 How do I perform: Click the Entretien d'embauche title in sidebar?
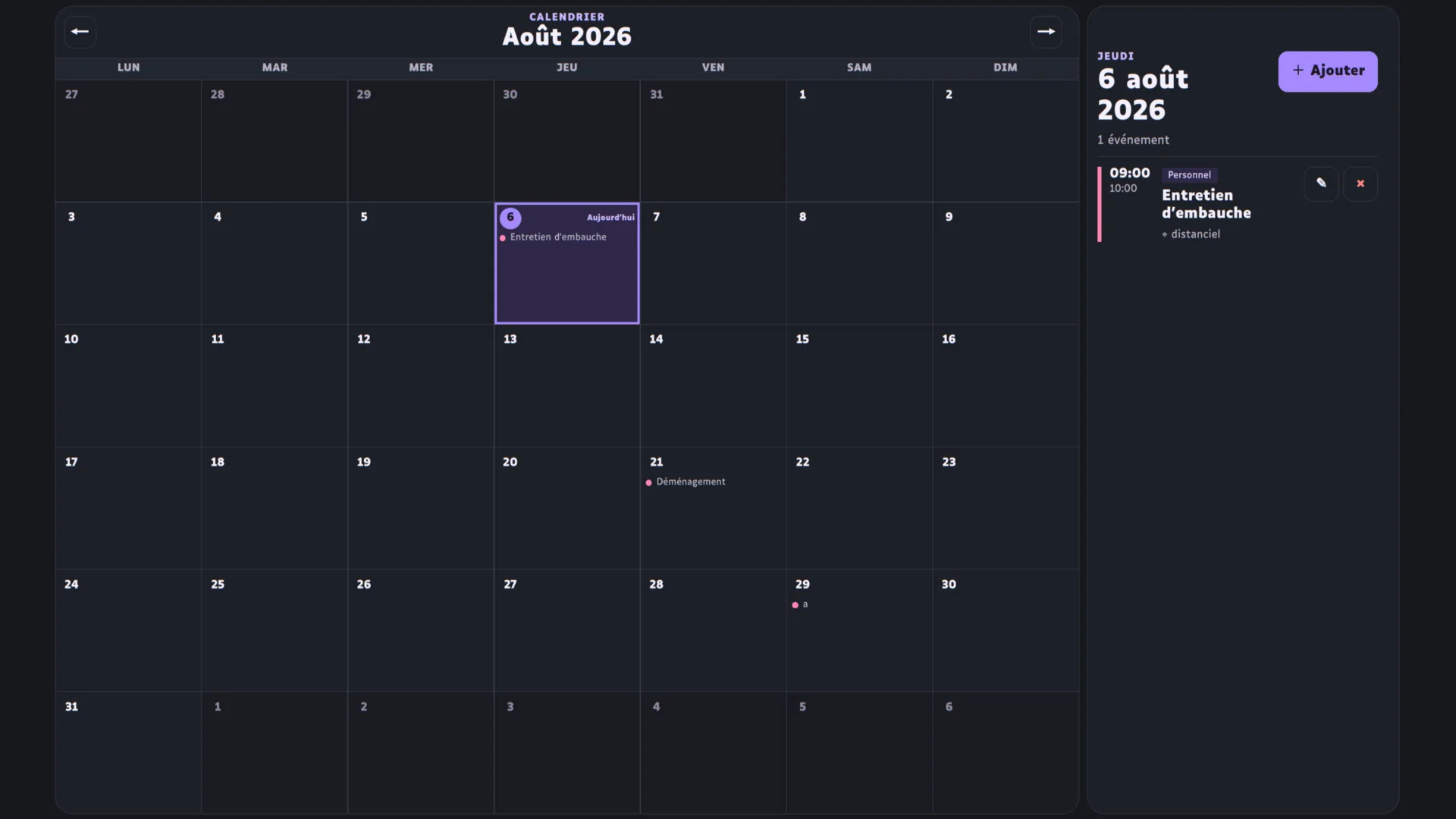(1206, 204)
